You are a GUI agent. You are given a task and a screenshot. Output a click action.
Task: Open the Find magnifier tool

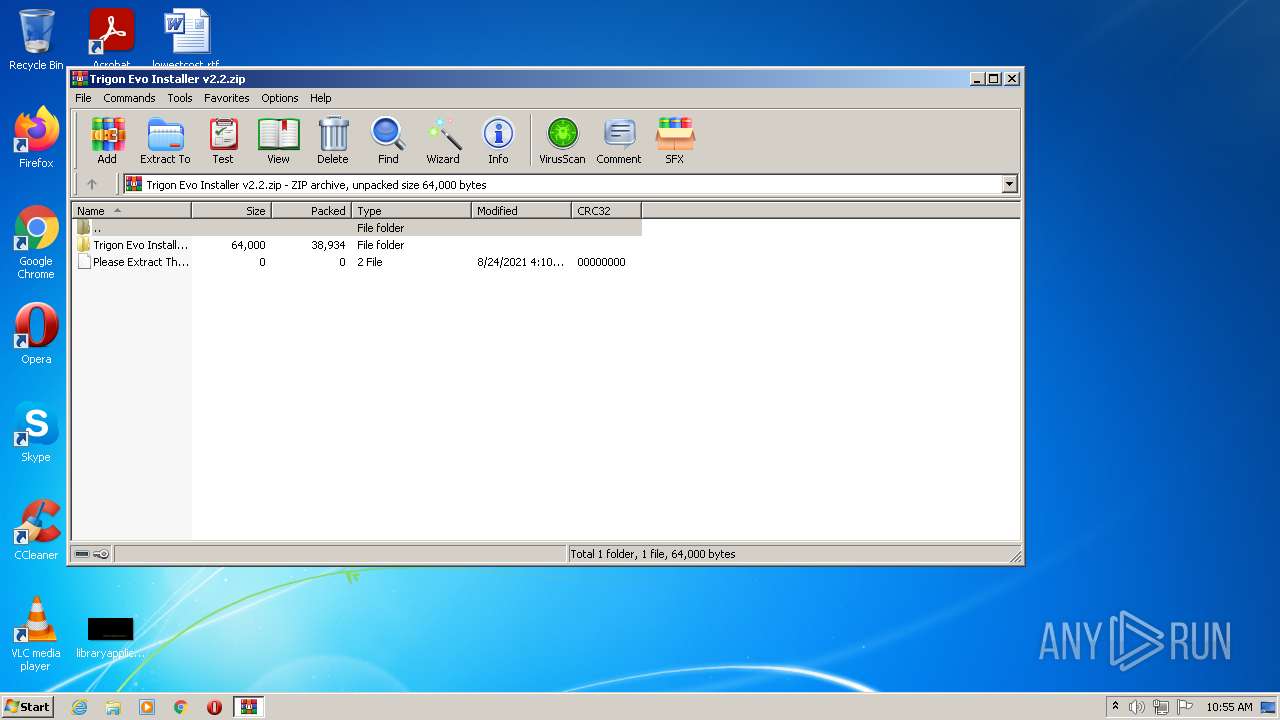coord(388,141)
